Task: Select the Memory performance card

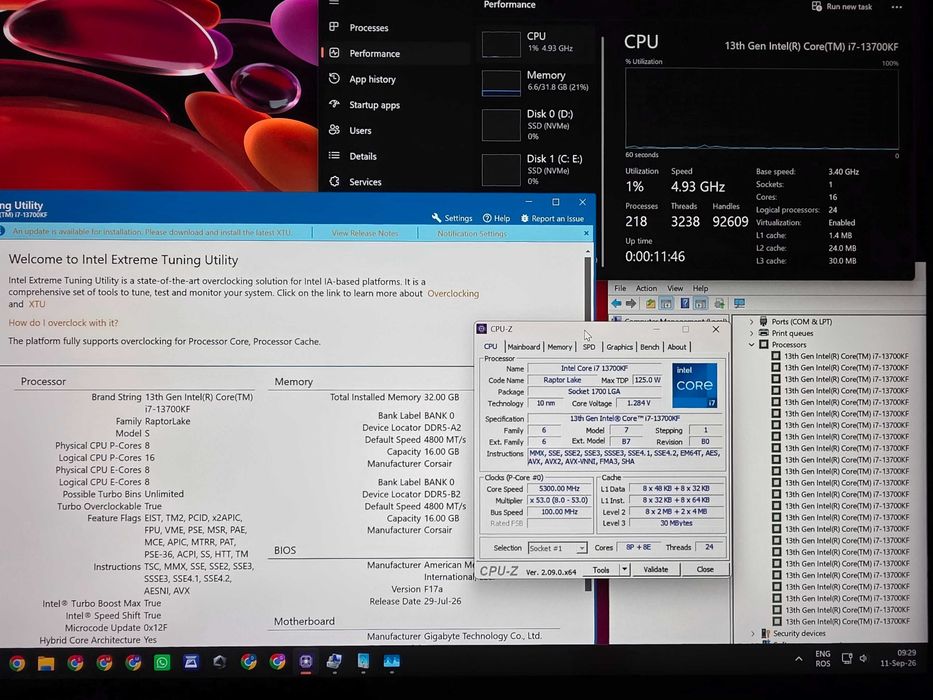Action: 536,82
